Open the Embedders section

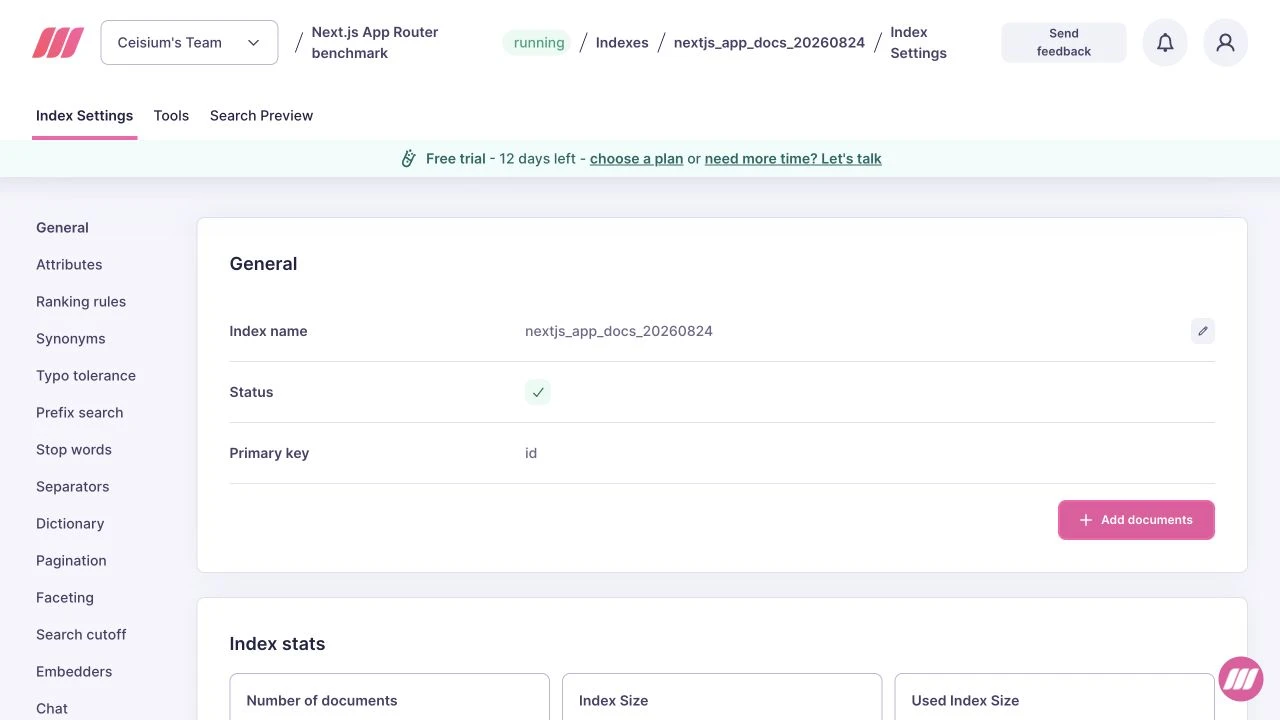tap(74, 671)
